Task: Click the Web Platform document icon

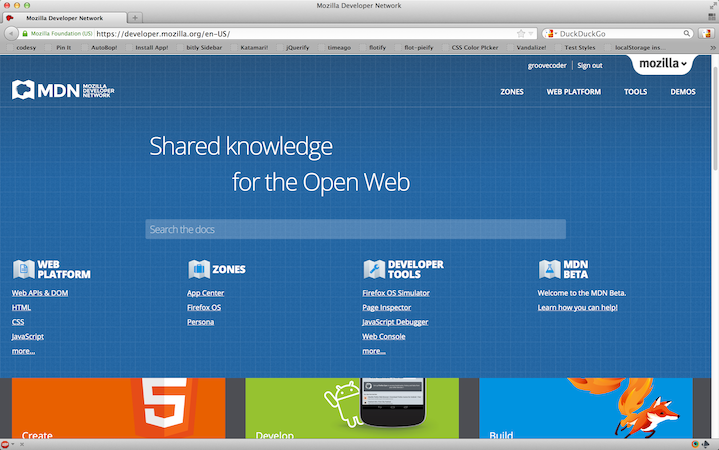Action: pyautogui.click(x=24, y=269)
